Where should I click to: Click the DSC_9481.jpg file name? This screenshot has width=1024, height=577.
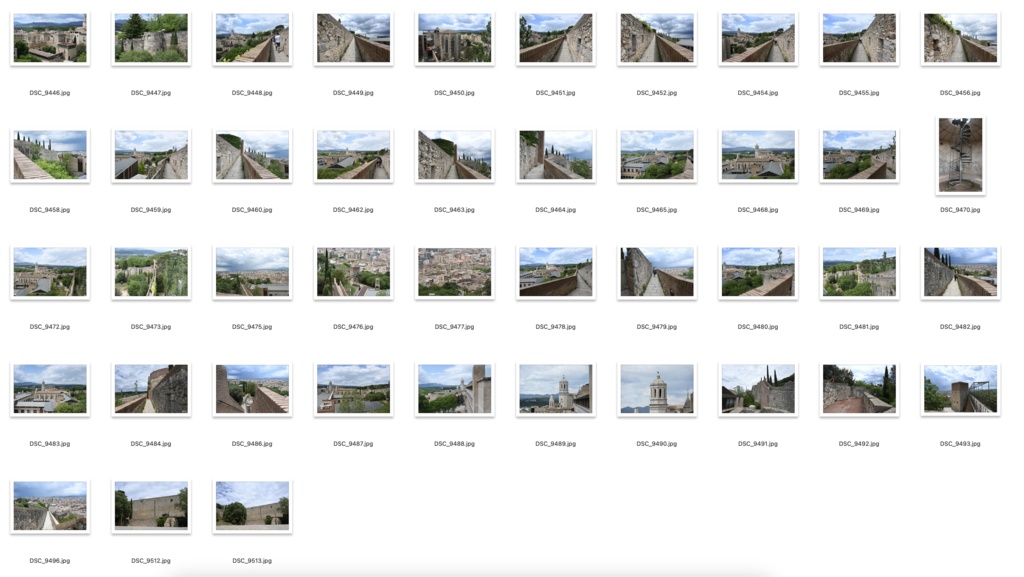[859, 326]
